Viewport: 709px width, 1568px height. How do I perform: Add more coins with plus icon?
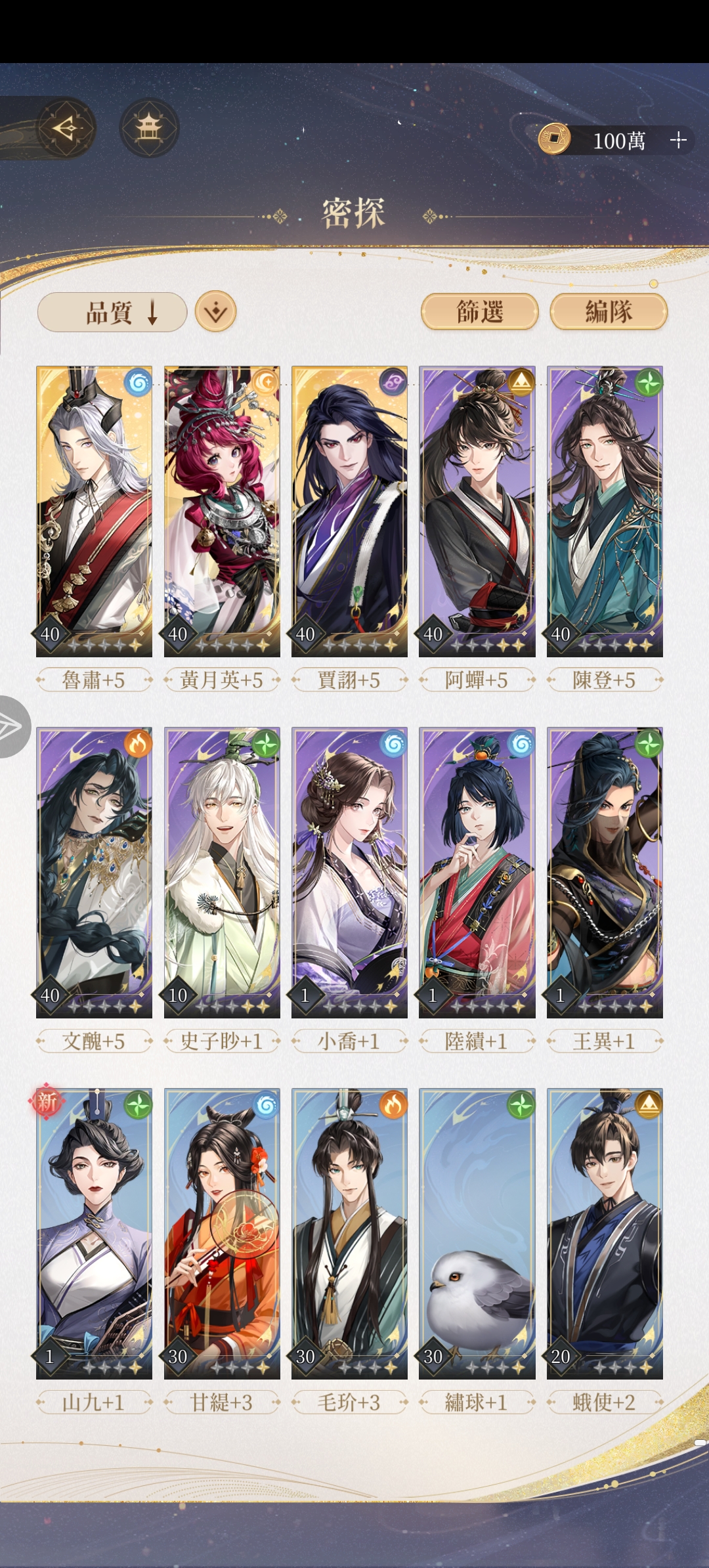click(x=677, y=139)
